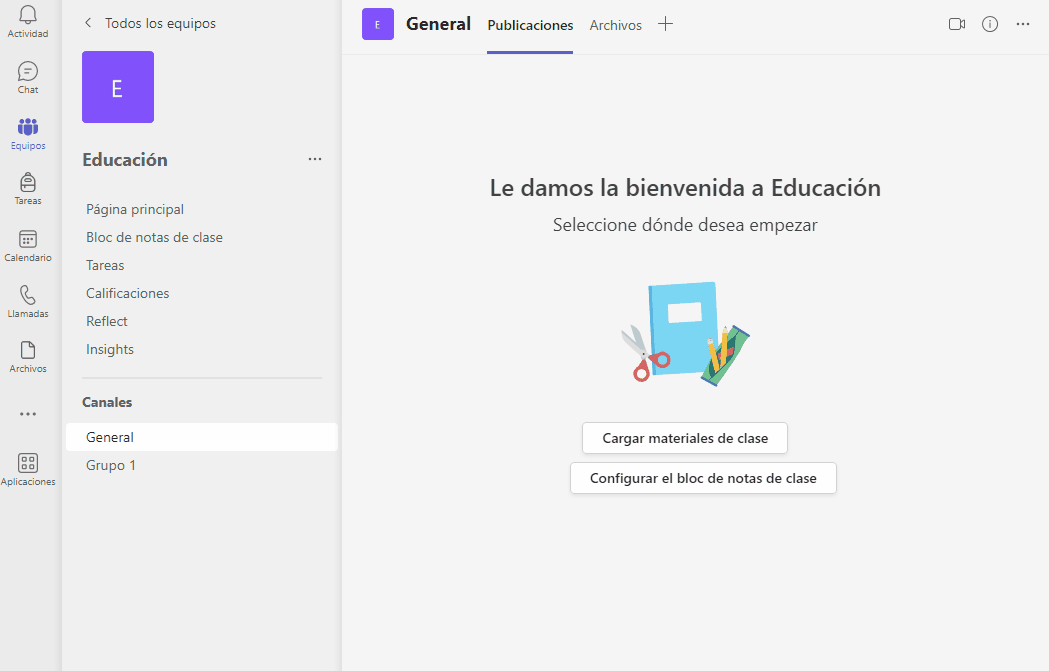Viewport: 1049px width, 671px height.
Task: Start a meeting with the video camera icon
Action: click(957, 24)
